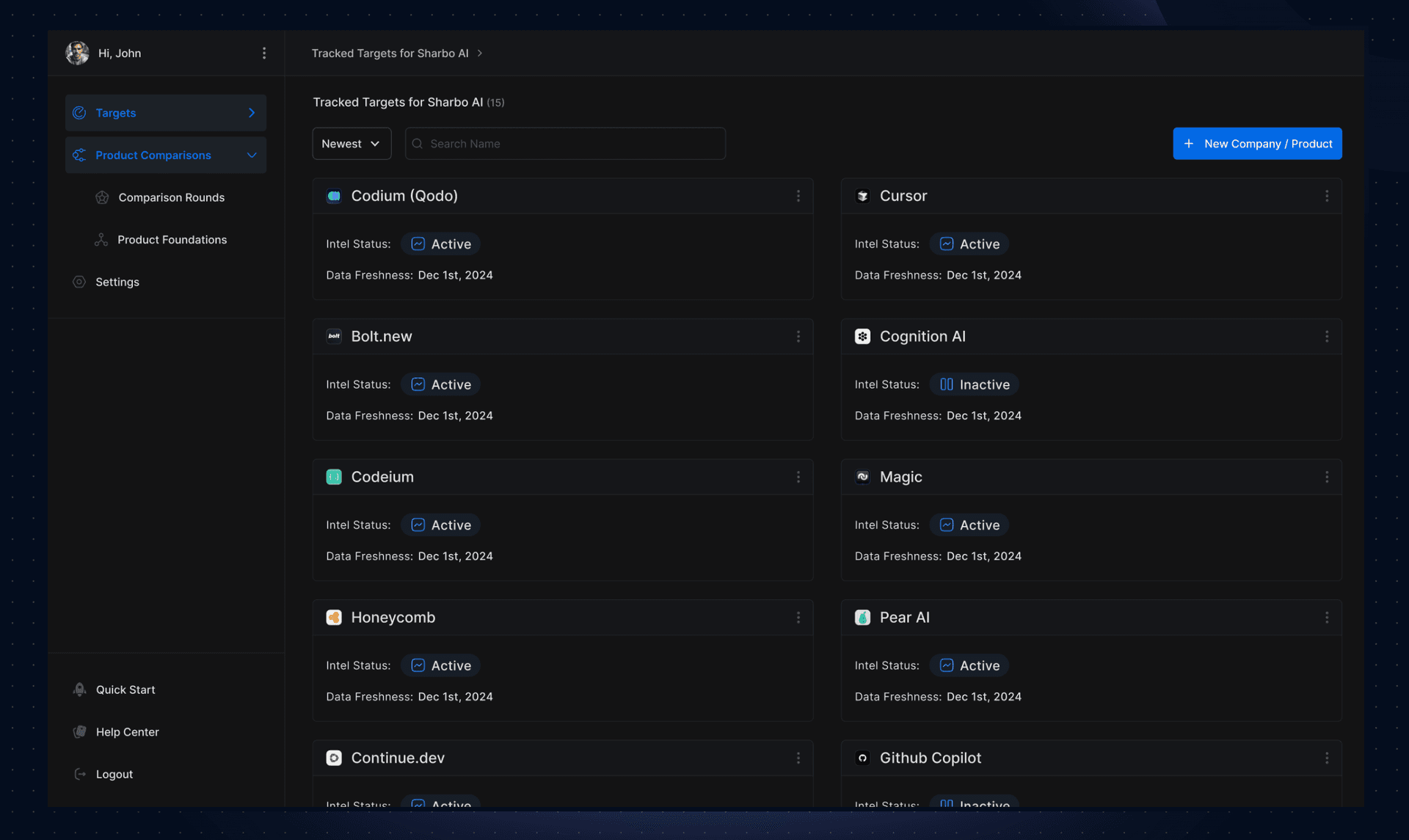Select the Product Comparisons menu item

[x=166, y=155]
